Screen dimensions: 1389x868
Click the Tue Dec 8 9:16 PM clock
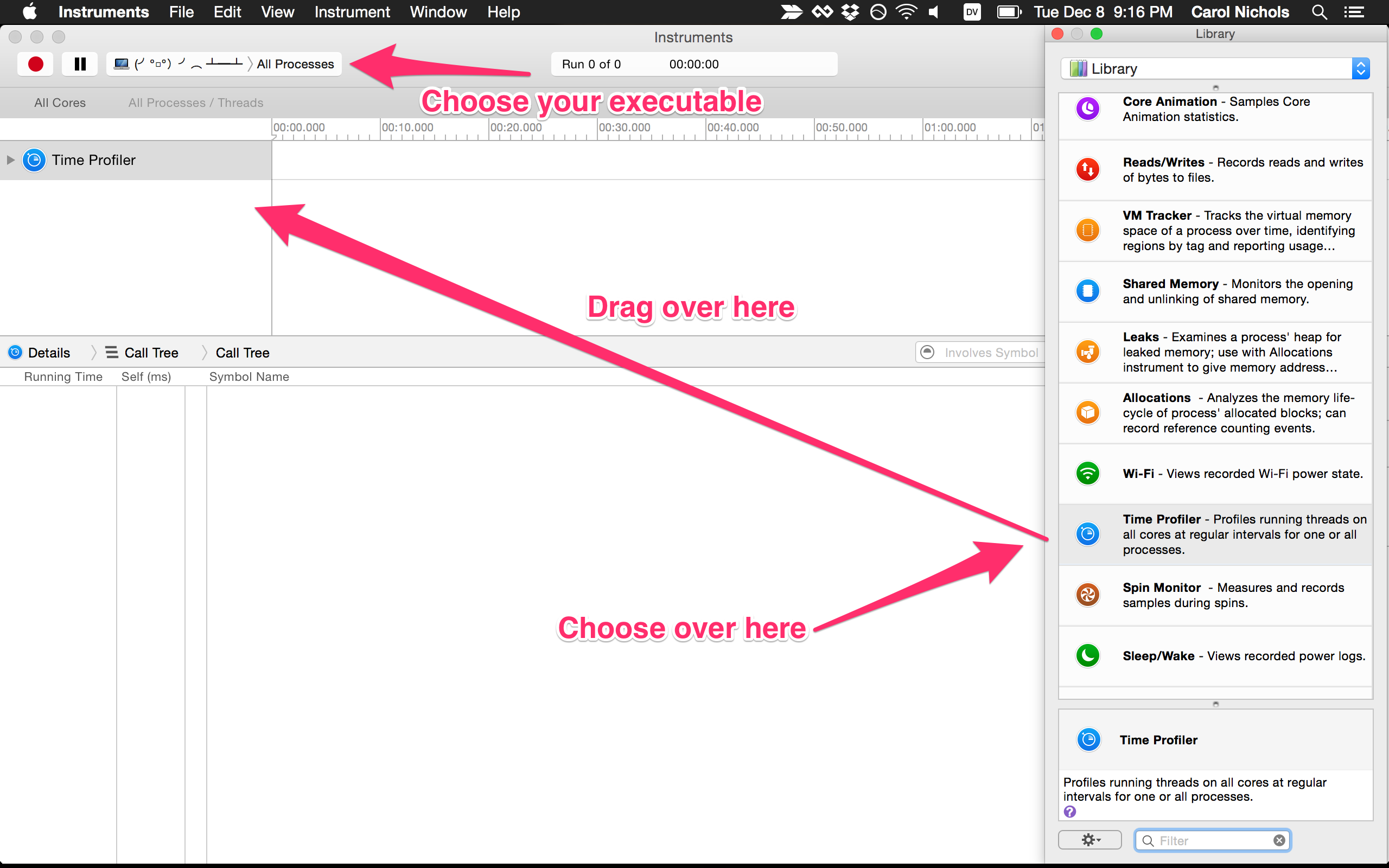coord(1103,12)
